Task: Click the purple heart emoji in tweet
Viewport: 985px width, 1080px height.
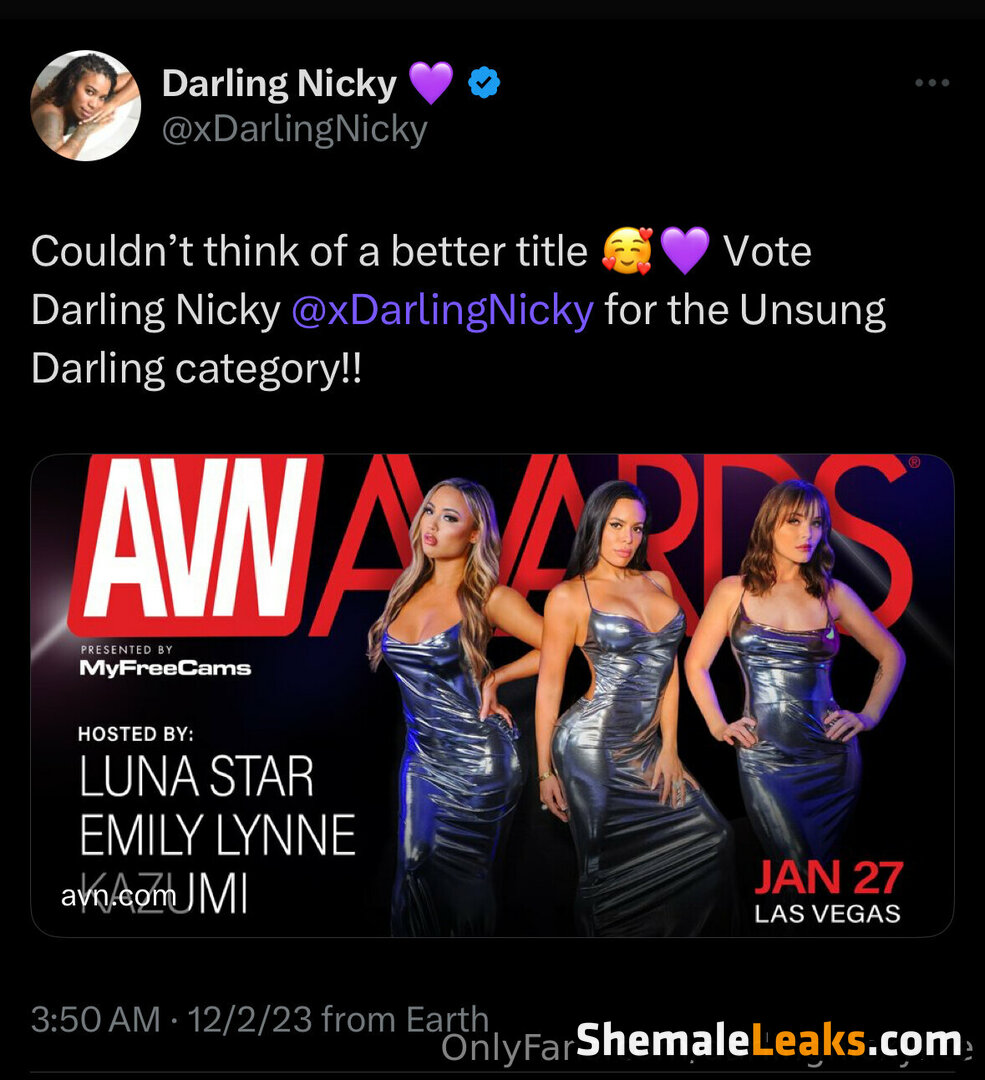Action: (685, 251)
